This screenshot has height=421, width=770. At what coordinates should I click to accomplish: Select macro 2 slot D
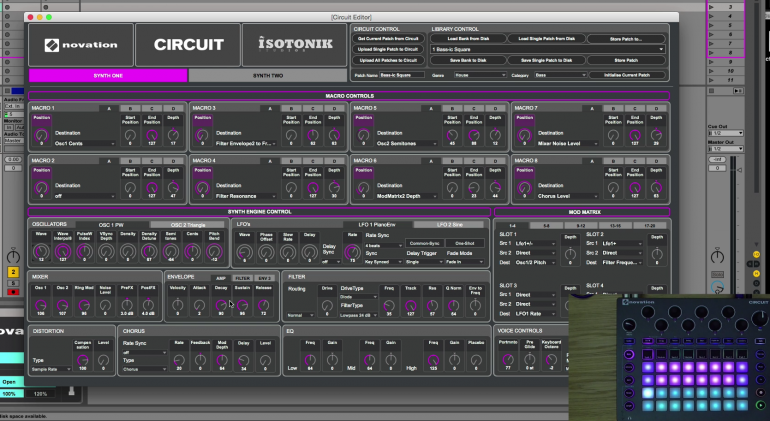[173, 161]
